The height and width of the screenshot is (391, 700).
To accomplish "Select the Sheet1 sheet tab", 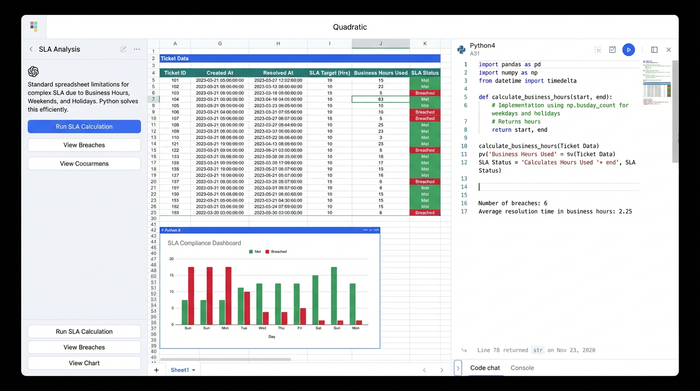I will 179,370.
